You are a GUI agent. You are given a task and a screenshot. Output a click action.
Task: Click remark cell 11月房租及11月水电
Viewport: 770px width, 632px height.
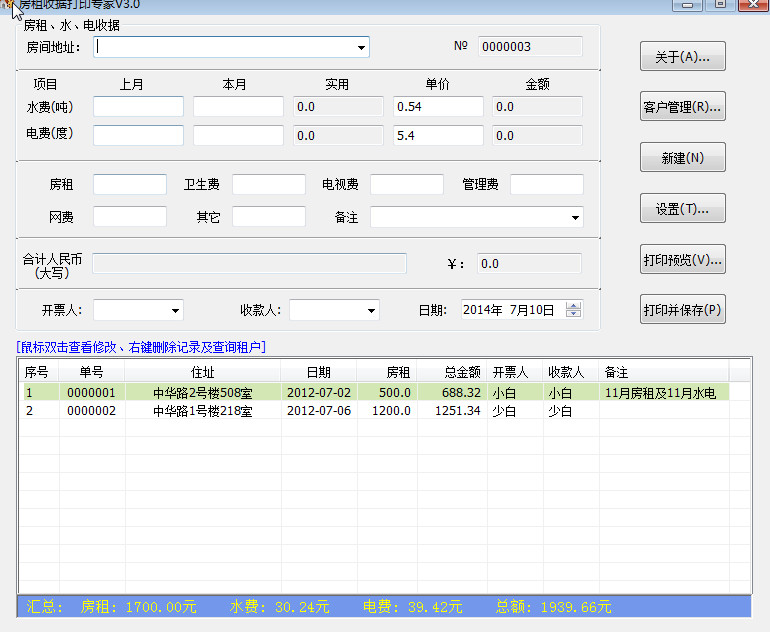pos(660,393)
